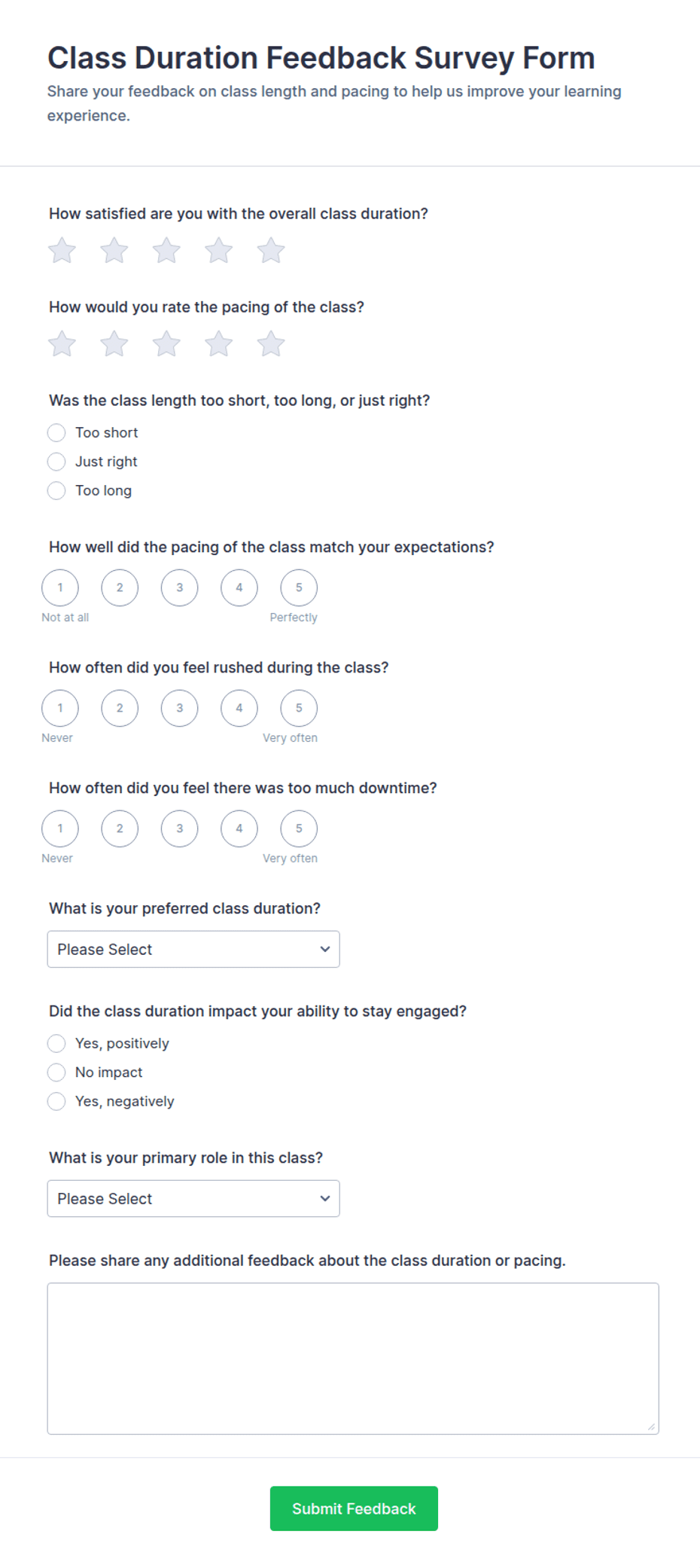Rate overall class duration with fifth star

pyautogui.click(x=271, y=251)
